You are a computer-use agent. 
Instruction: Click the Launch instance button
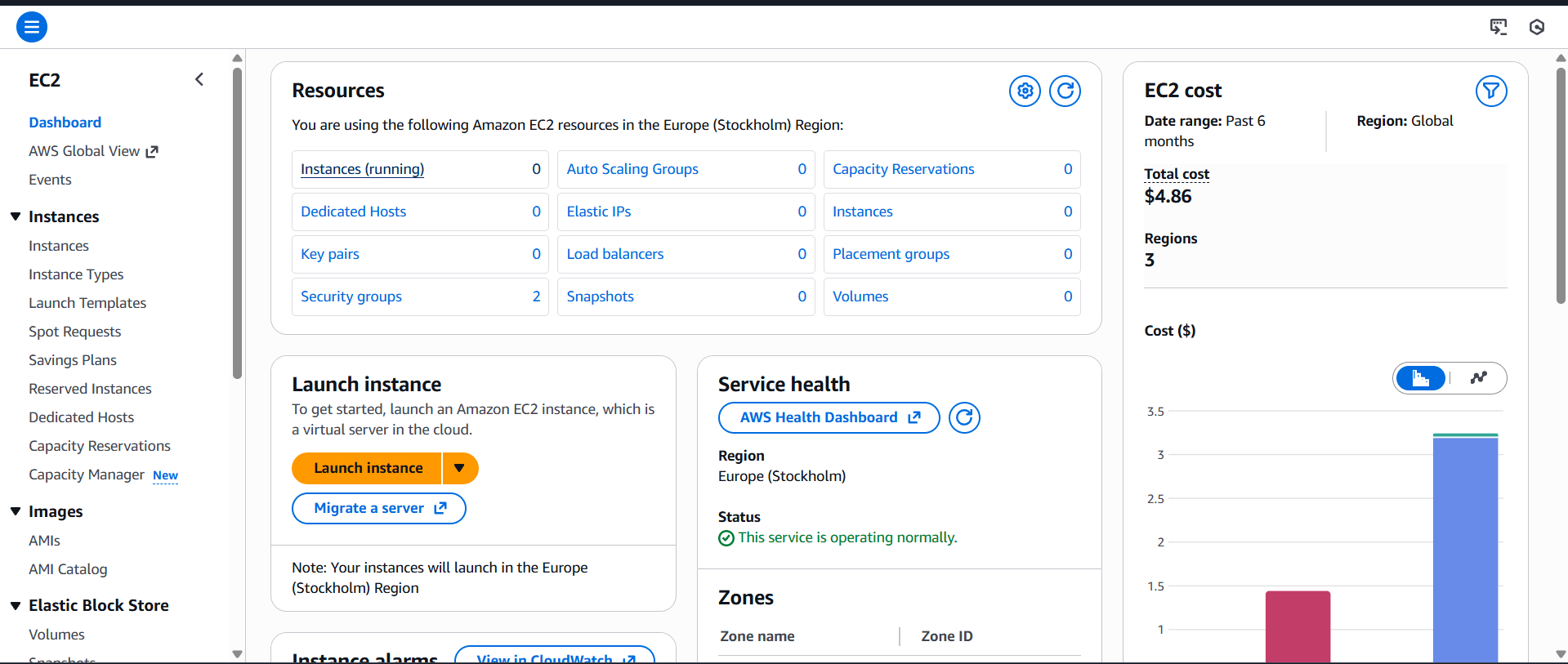coord(367,468)
